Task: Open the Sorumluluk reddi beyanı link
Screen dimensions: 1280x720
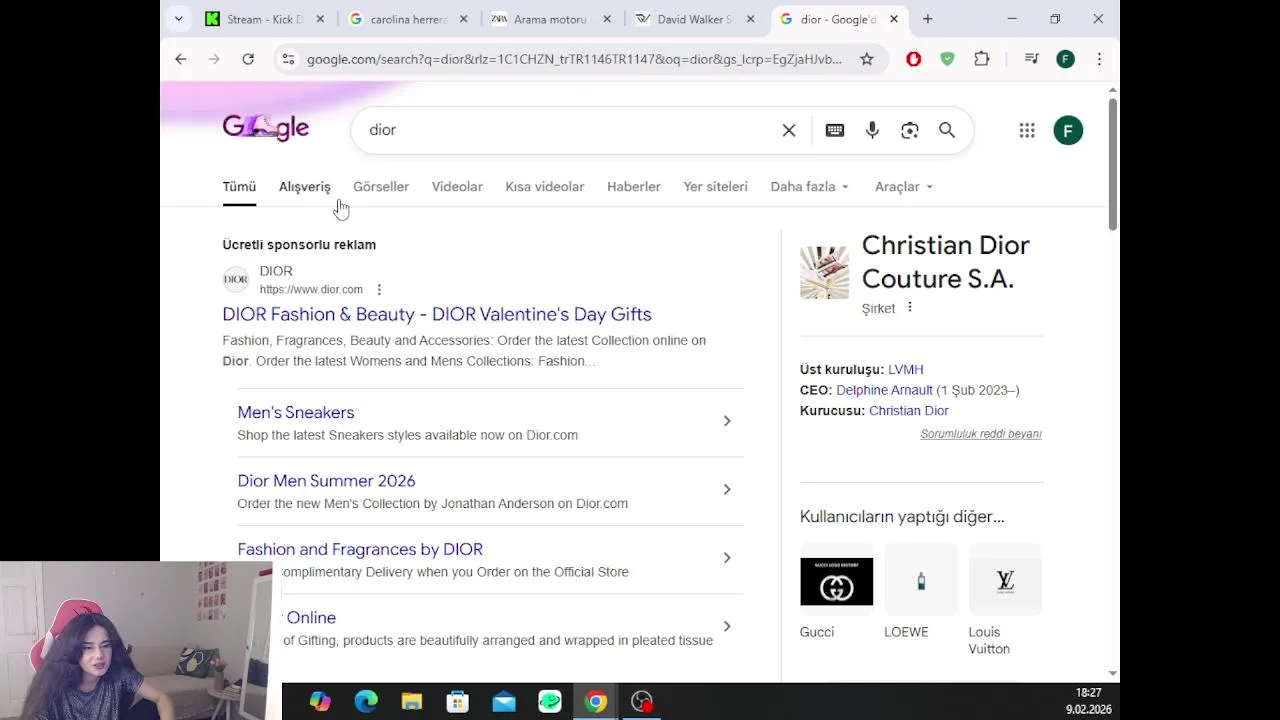Action: coord(981,434)
